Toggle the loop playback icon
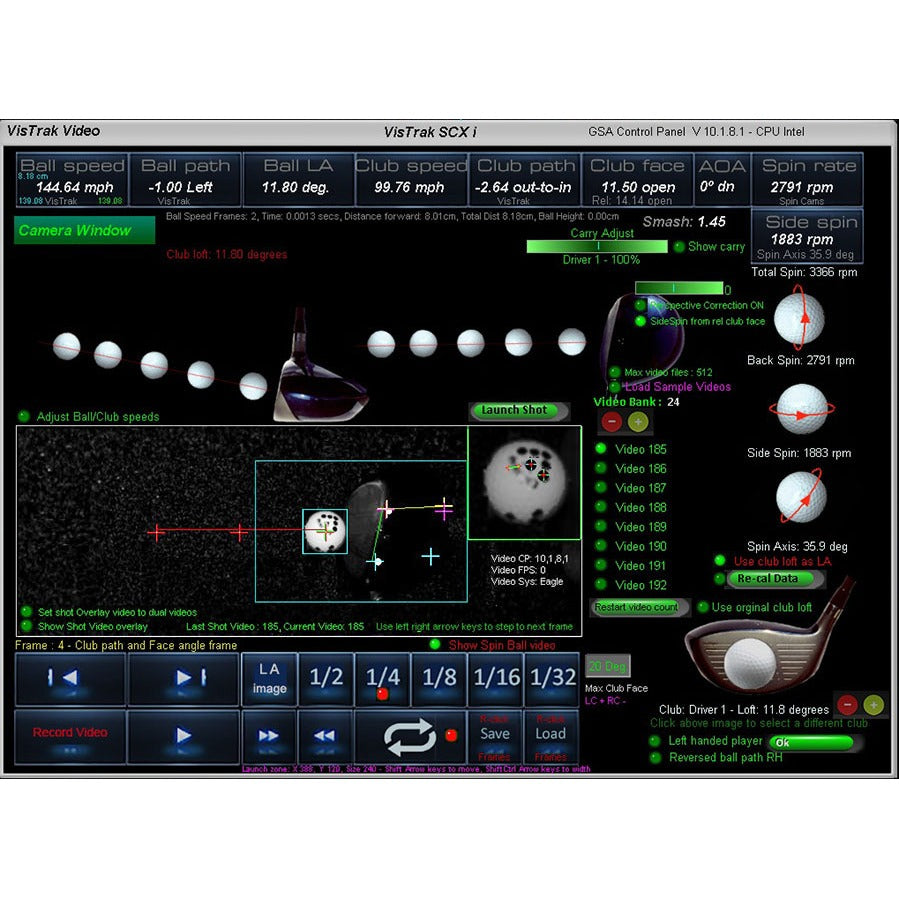Screen dimensions: 899x899 pyautogui.click(x=409, y=736)
